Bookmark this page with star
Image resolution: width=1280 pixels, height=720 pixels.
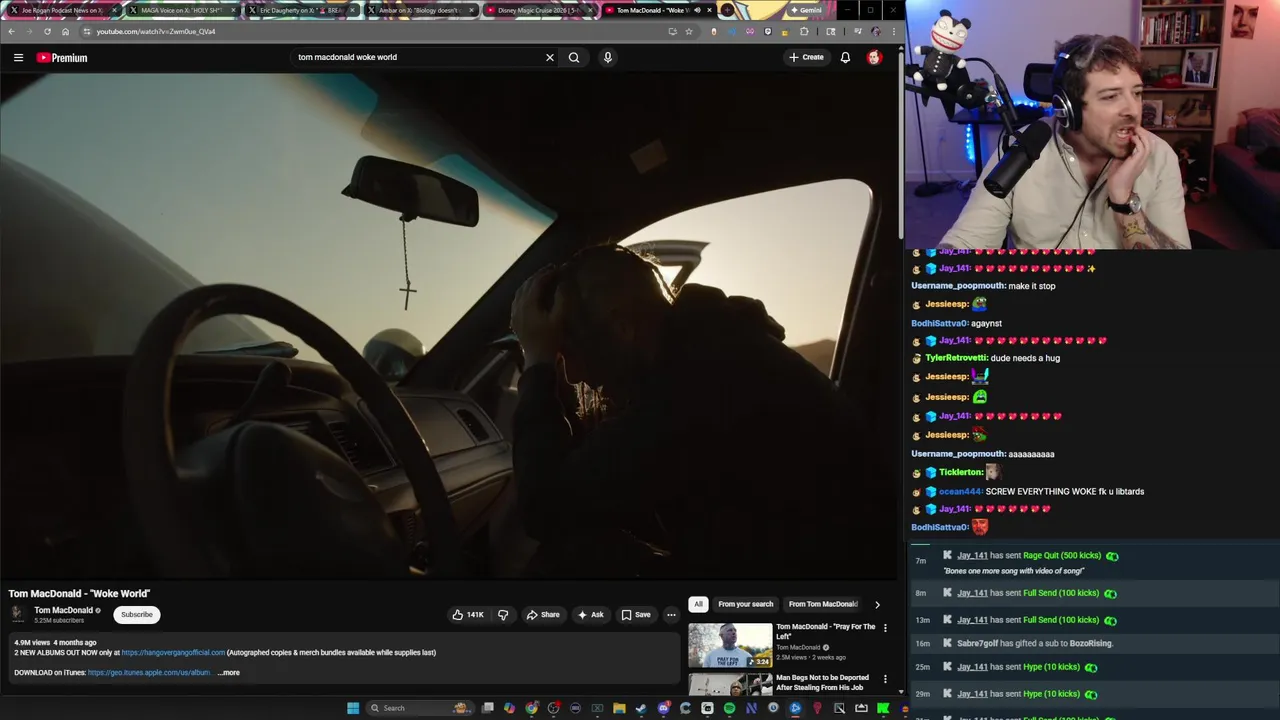coord(688,31)
